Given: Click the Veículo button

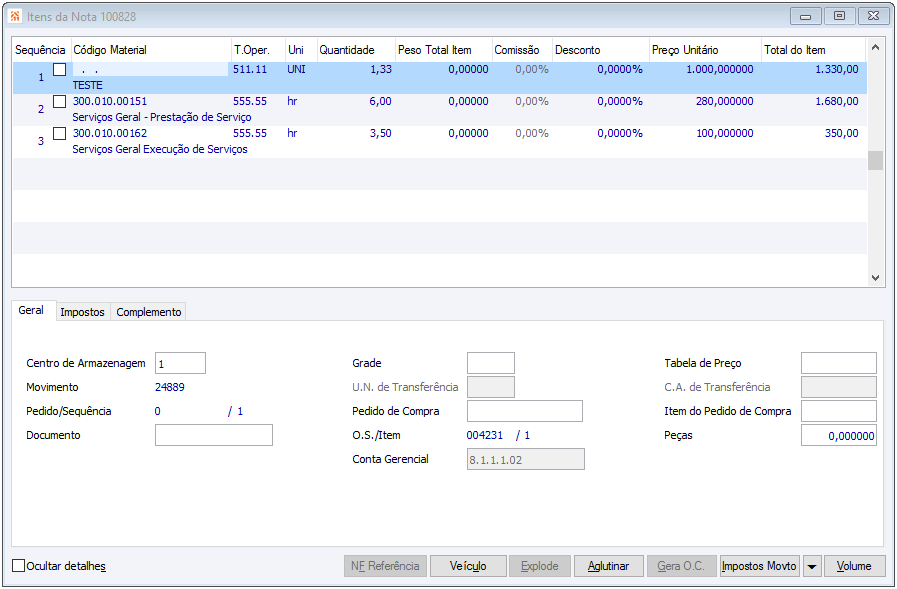Looking at the screenshot, I should click(x=468, y=566).
